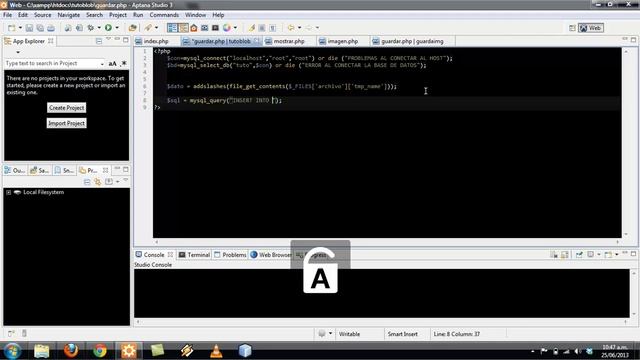Click the Print toolbar icon
The image size is (640, 360).
point(51,28)
